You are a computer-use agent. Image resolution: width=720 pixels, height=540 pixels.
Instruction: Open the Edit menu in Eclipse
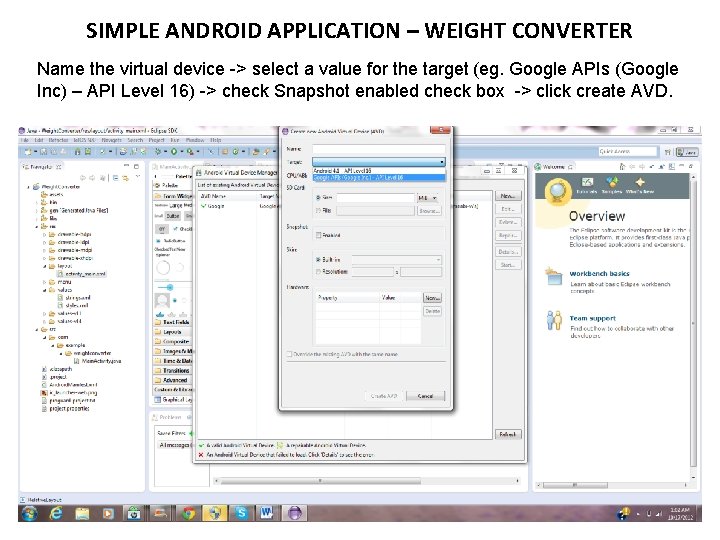pos(39,140)
